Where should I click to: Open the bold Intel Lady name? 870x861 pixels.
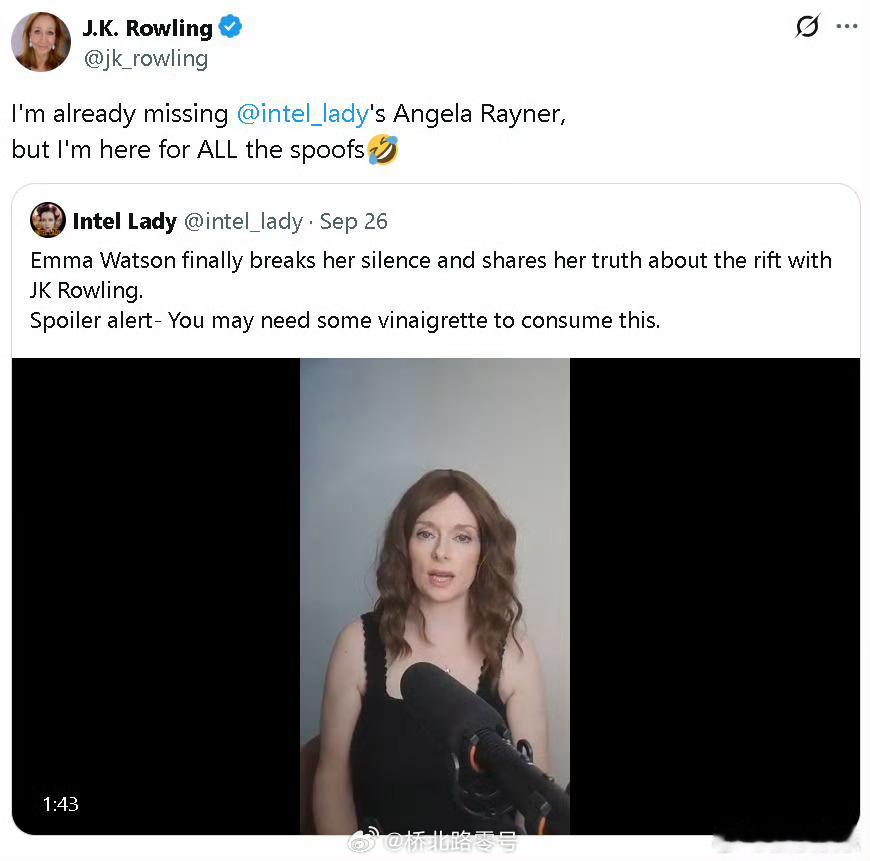point(125,221)
